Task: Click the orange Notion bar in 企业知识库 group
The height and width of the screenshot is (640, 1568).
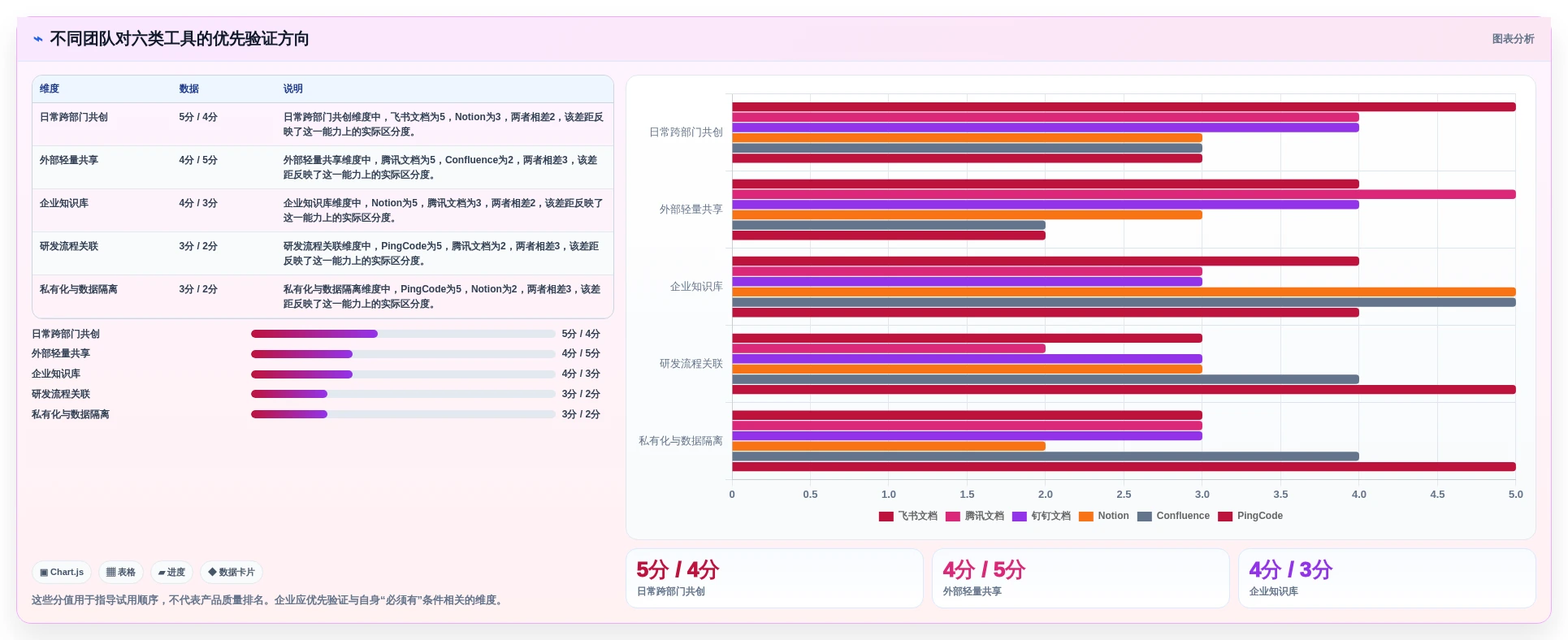Action: pyautogui.click(x=1124, y=292)
